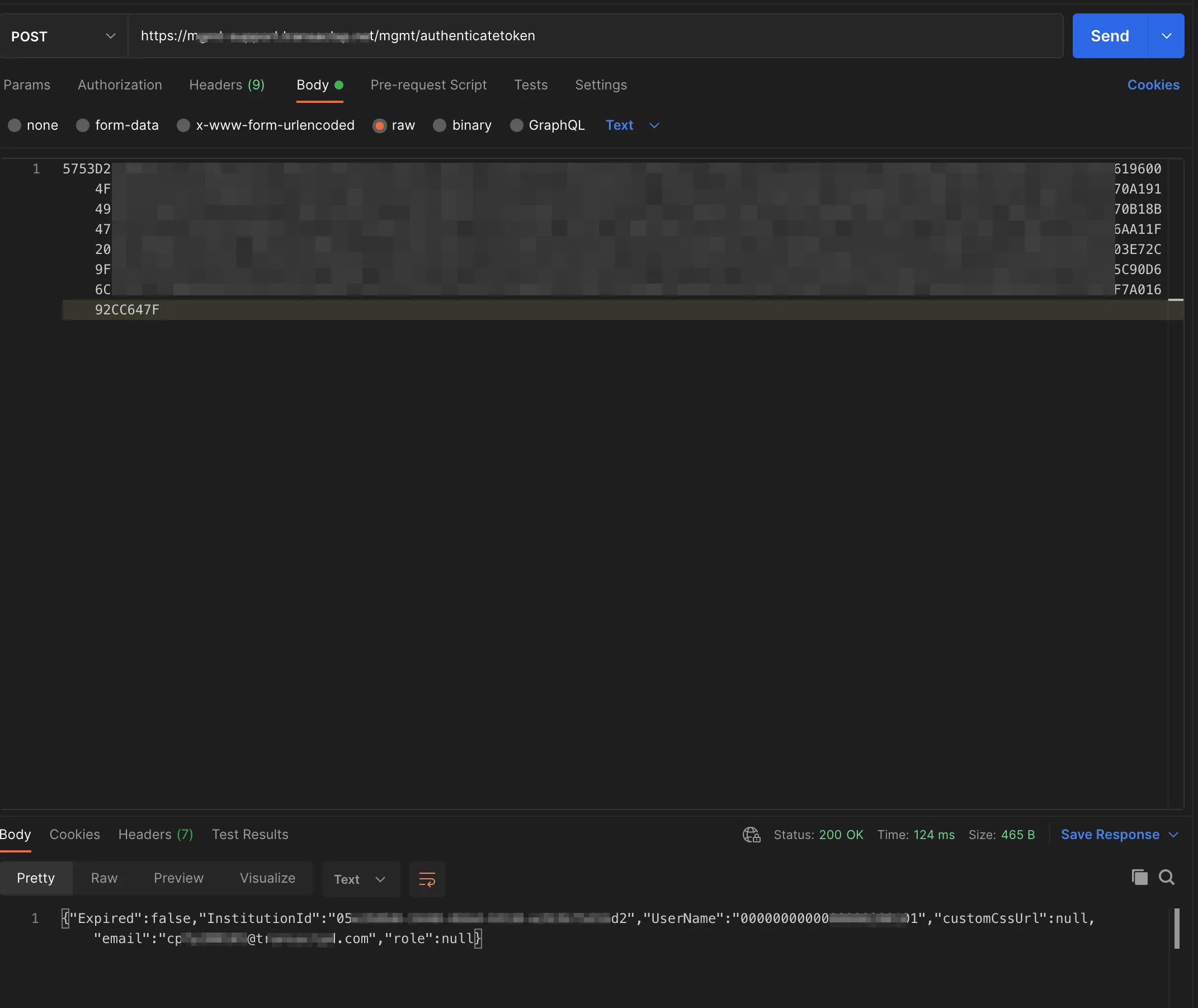Click the network globe icon

751,835
